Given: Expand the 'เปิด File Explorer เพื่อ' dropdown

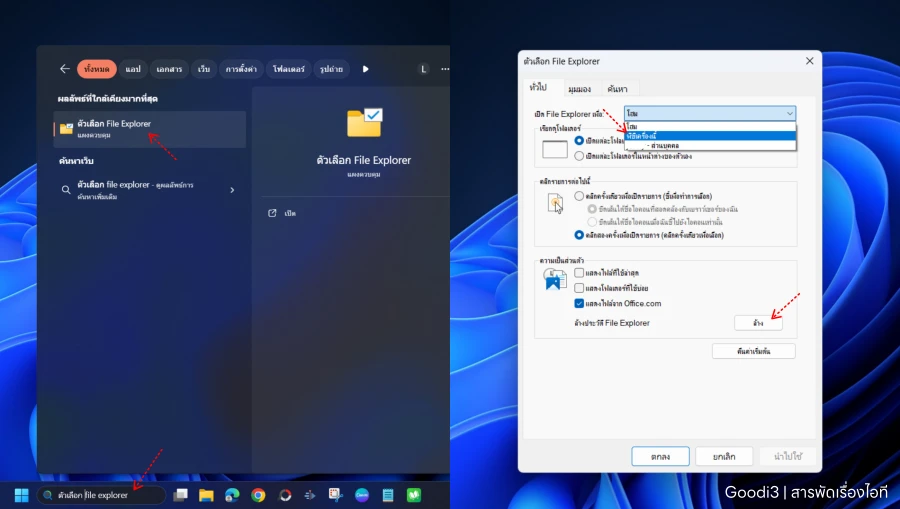Looking at the screenshot, I should pos(710,114).
